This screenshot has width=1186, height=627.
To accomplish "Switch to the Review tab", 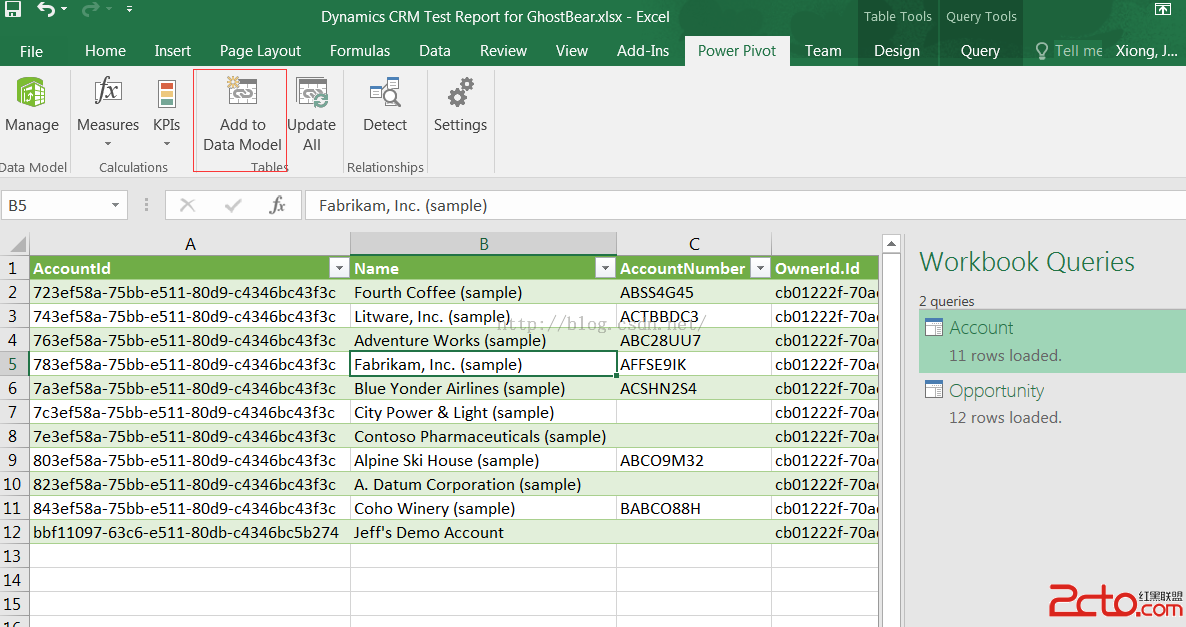I will (x=503, y=51).
